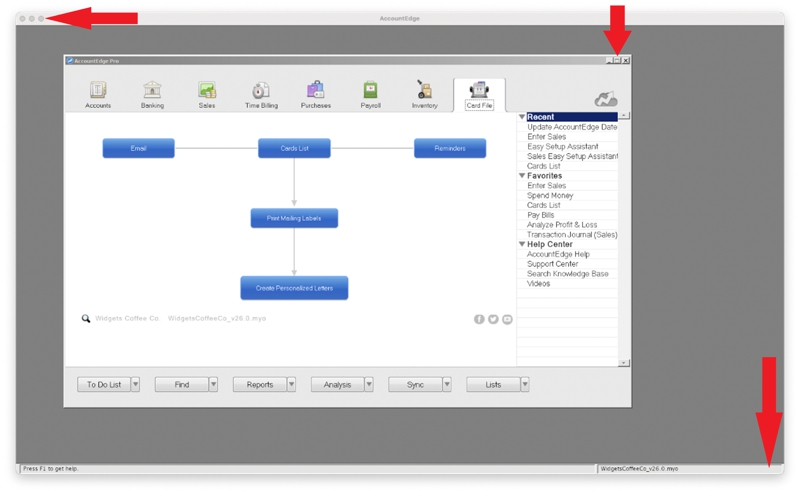Open Print Mailing Labels
800x494 pixels.
[x=294, y=218]
